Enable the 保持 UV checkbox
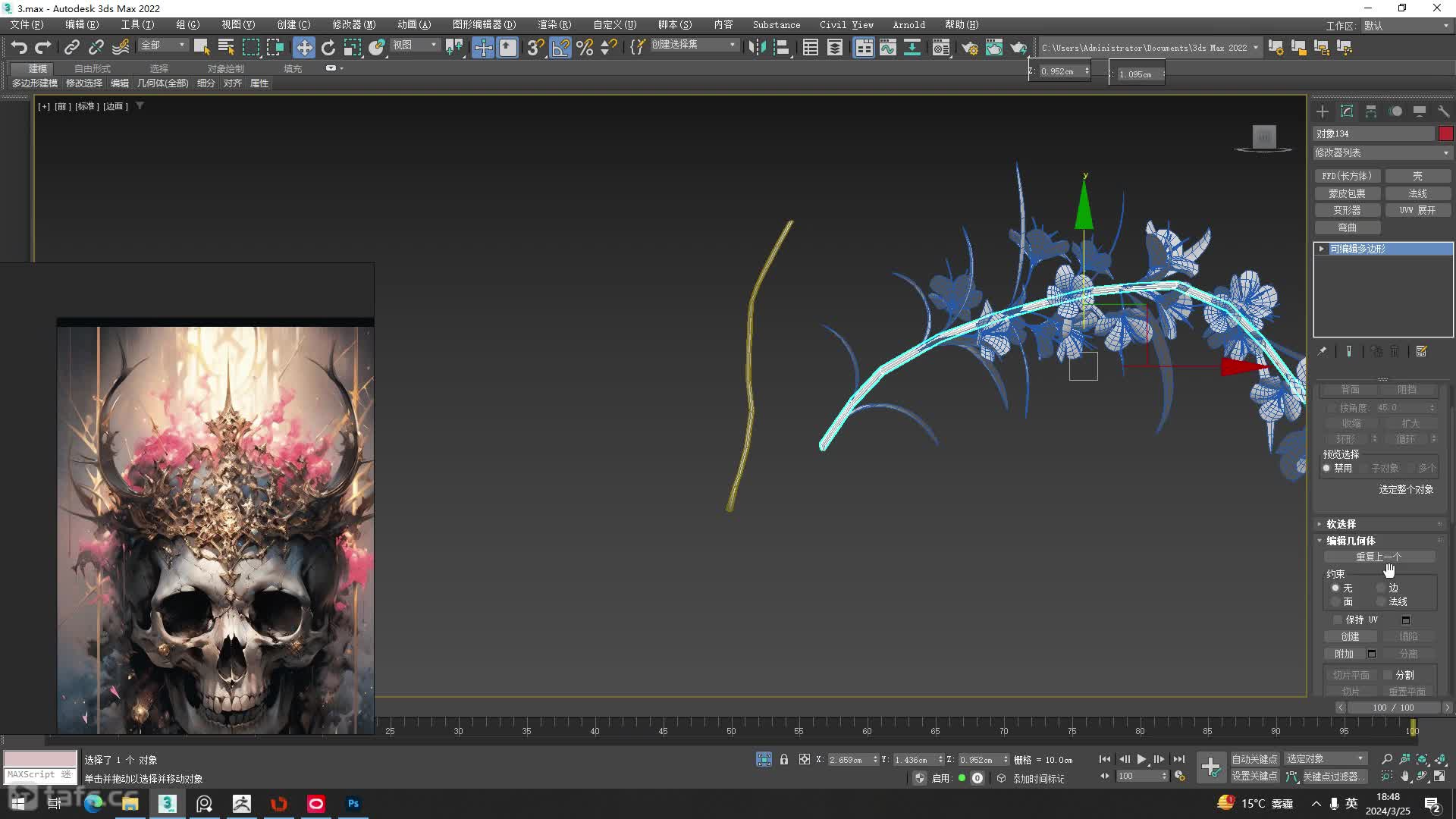Image resolution: width=1456 pixels, height=819 pixels. tap(1338, 620)
